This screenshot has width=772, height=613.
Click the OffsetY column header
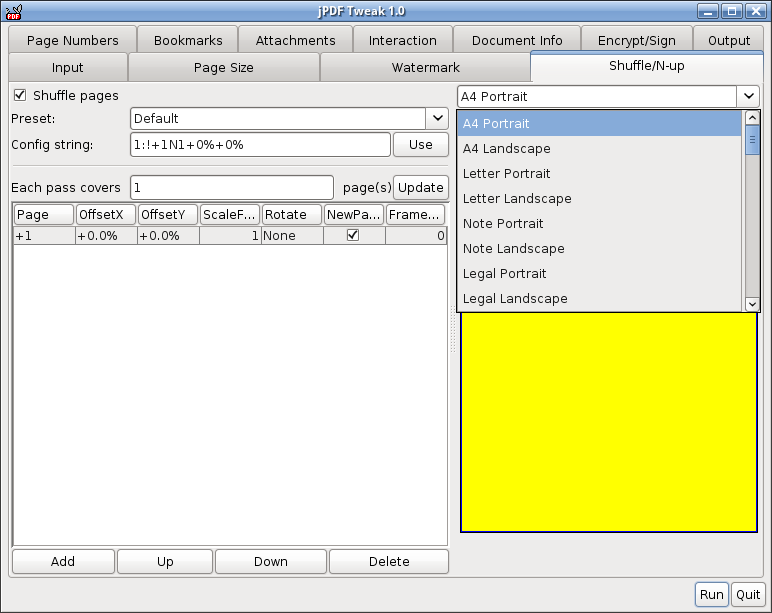(167, 215)
